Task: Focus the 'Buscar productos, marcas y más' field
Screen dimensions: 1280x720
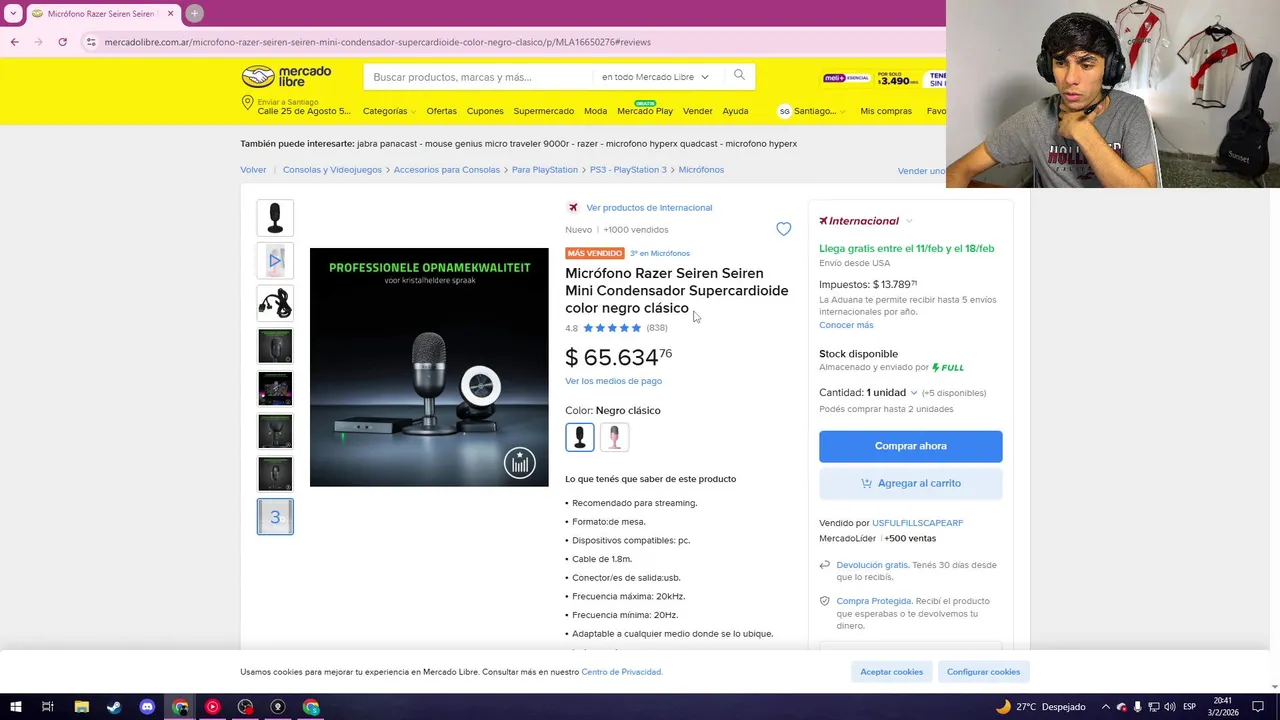Action: coord(478,77)
